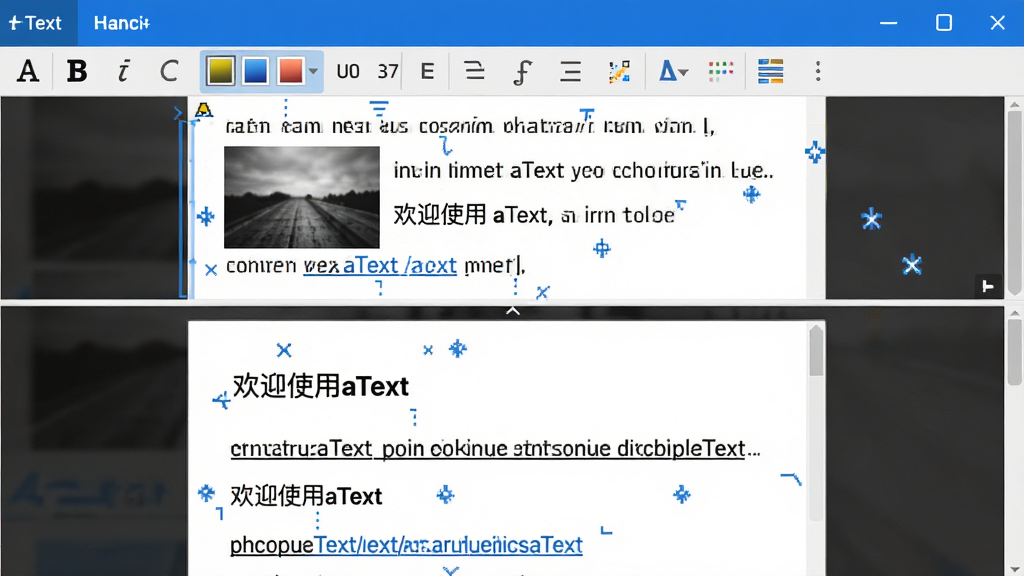Click the 'U0' toolbar item
1024x576 pixels.
coord(348,71)
